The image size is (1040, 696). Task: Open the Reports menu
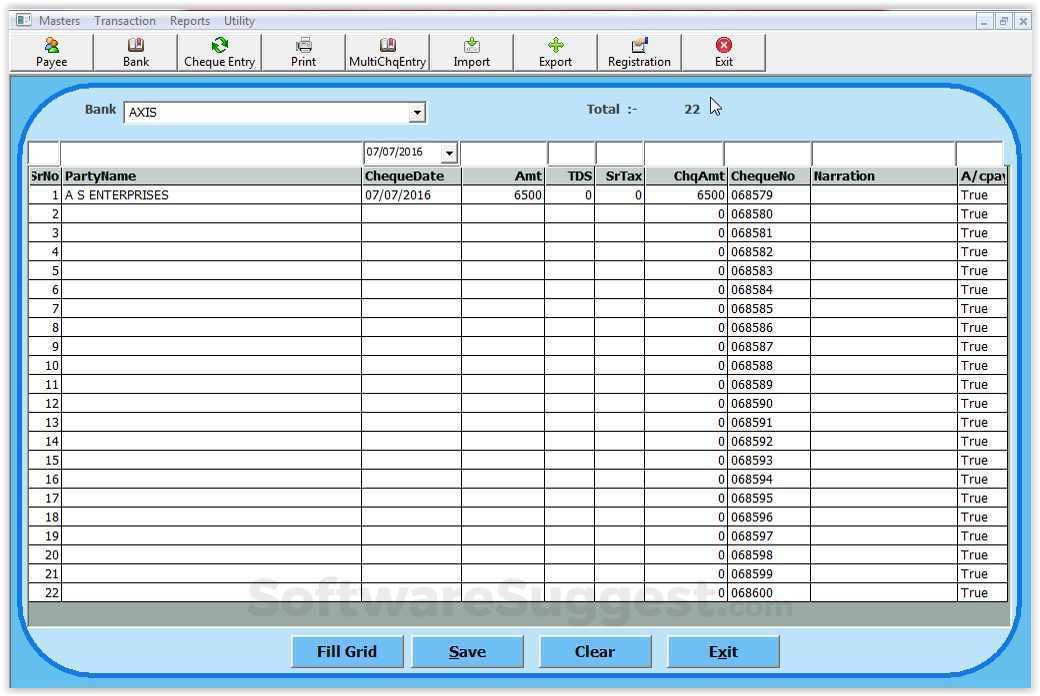[x=189, y=20]
